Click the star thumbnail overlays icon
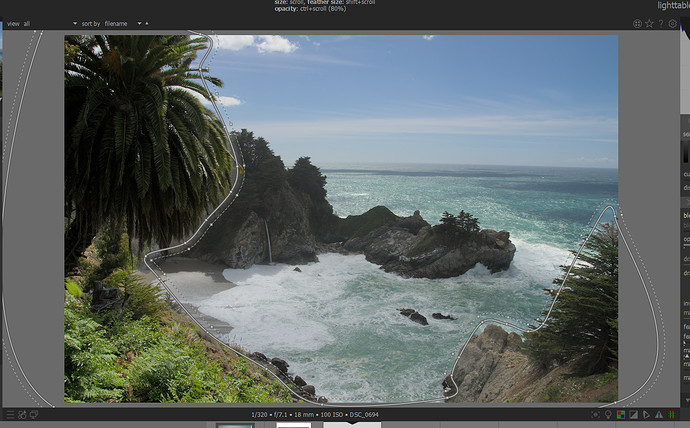This screenshot has width=690, height=428. [650, 23]
